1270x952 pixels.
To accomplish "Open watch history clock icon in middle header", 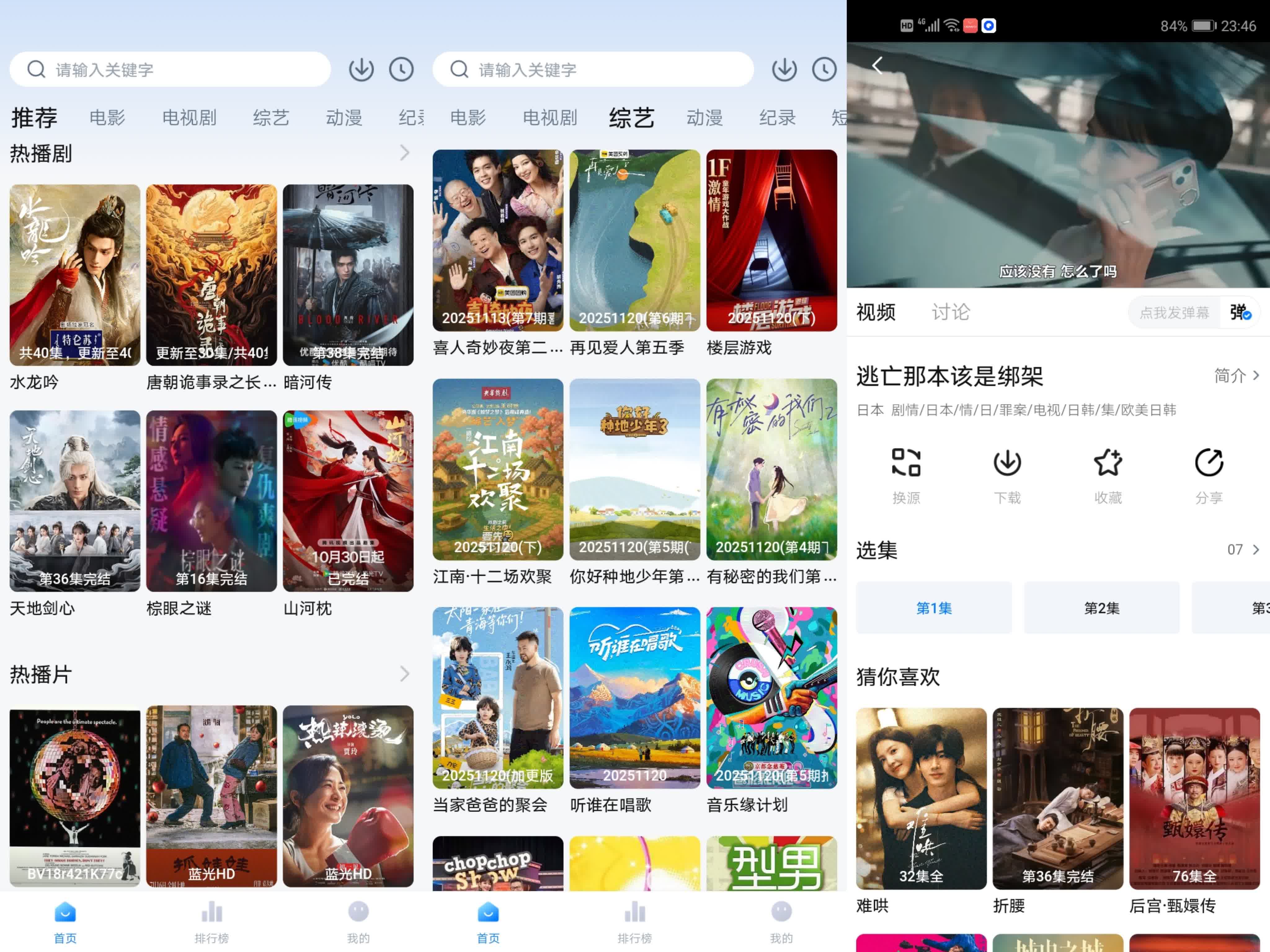I will [824, 69].
